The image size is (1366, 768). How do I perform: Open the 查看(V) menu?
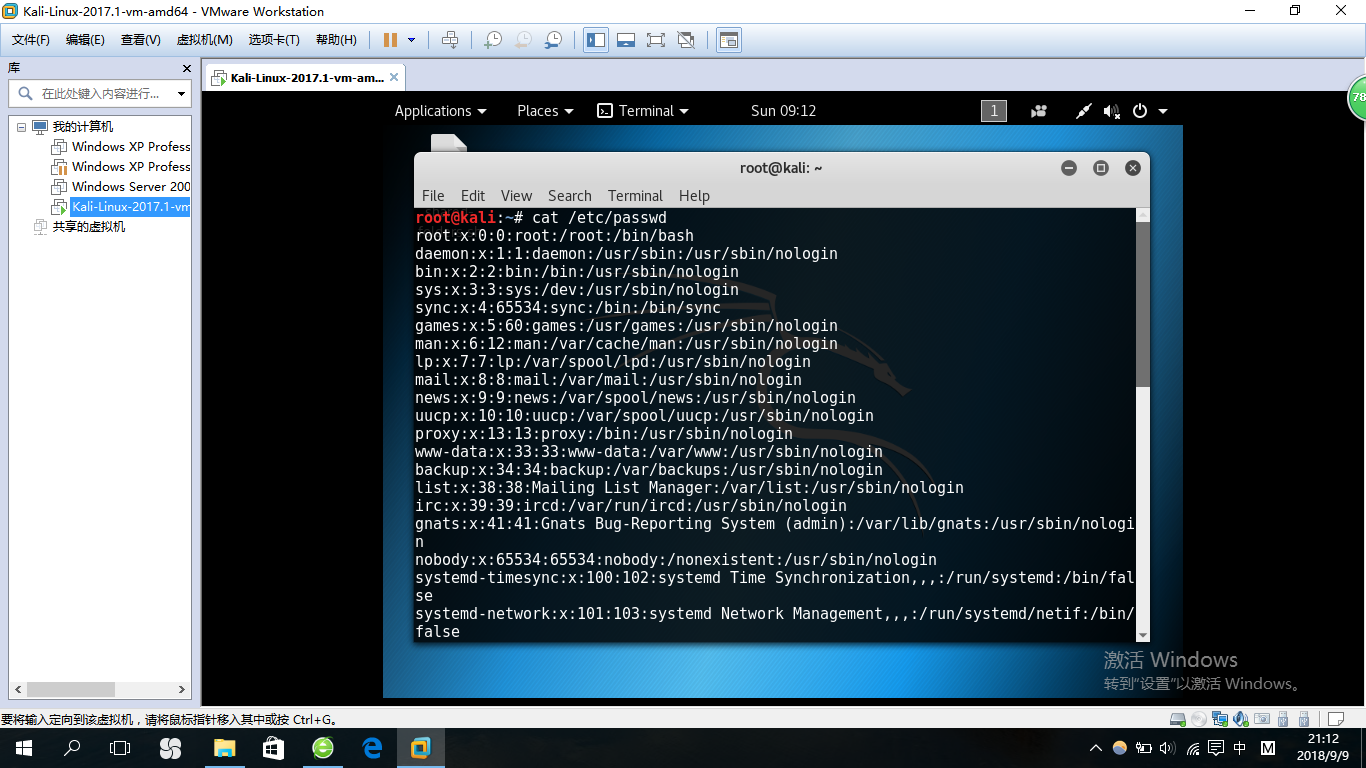coord(140,40)
